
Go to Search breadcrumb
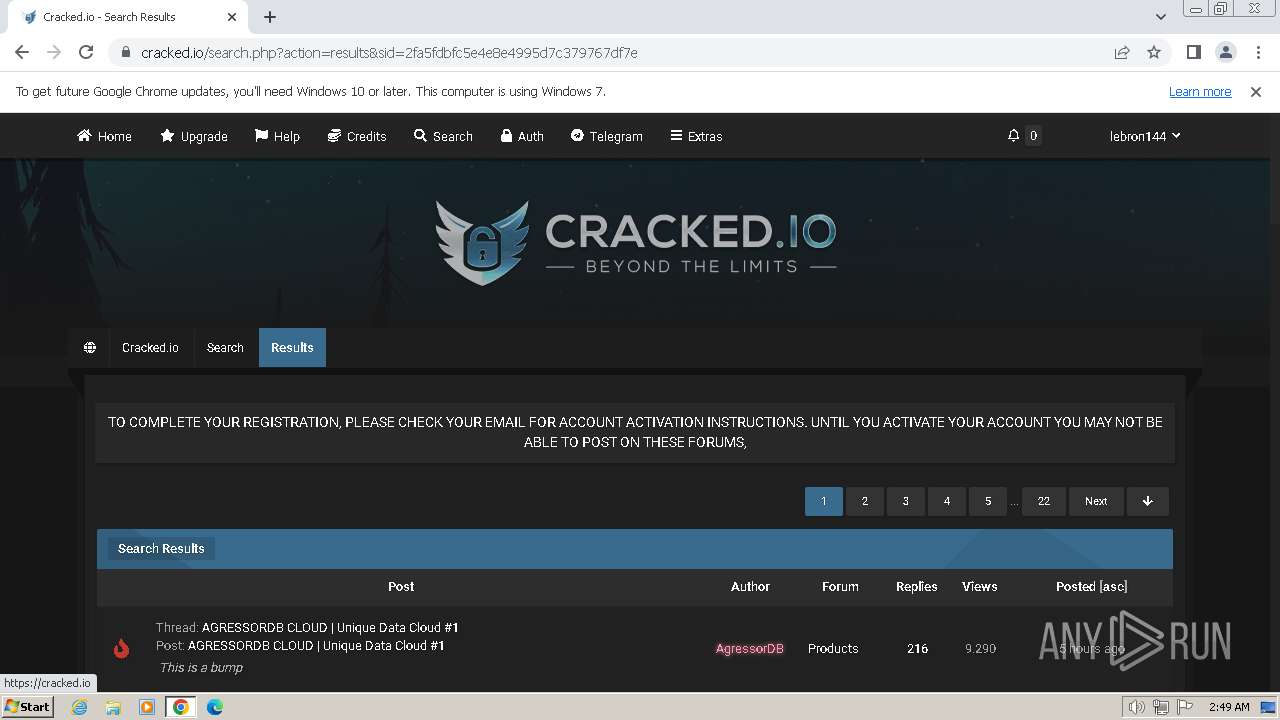coord(225,348)
